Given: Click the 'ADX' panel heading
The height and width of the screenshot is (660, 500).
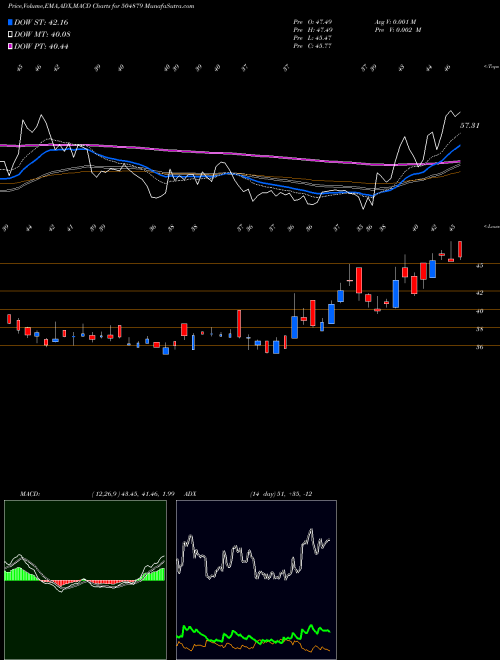Looking at the screenshot, I should point(191,494).
